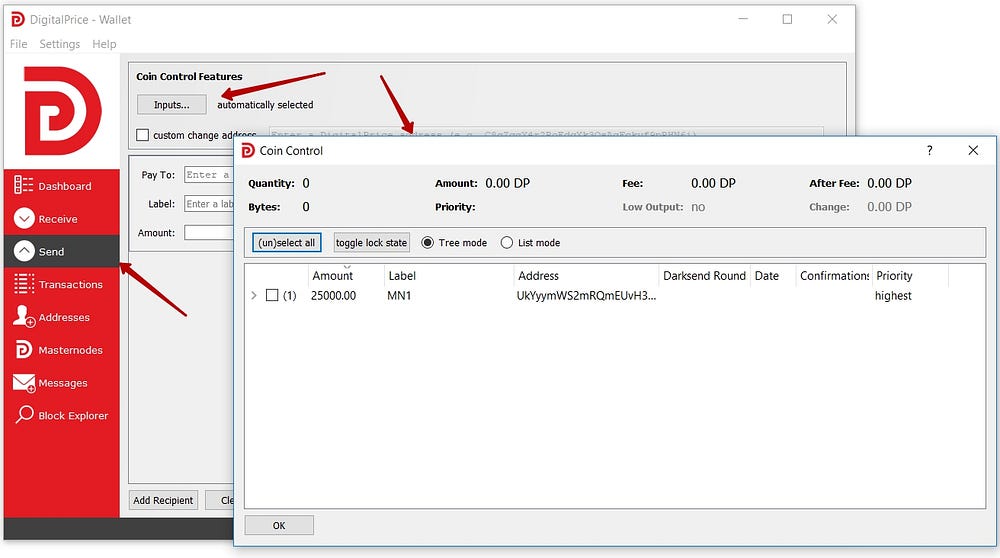
Task: Click 'automatically selected' text
Action: tap(265, 105)
